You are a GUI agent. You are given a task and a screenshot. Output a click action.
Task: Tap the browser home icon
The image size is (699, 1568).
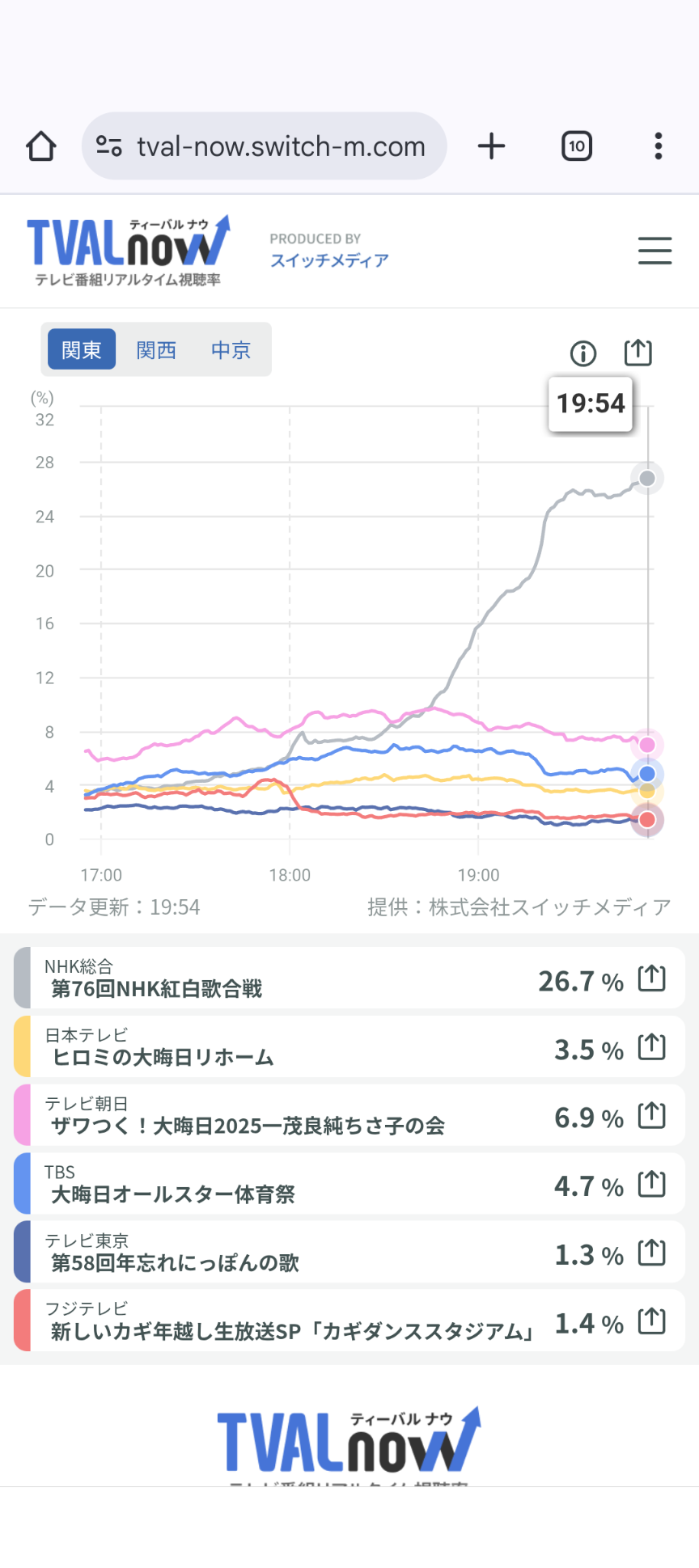(41, 146)
